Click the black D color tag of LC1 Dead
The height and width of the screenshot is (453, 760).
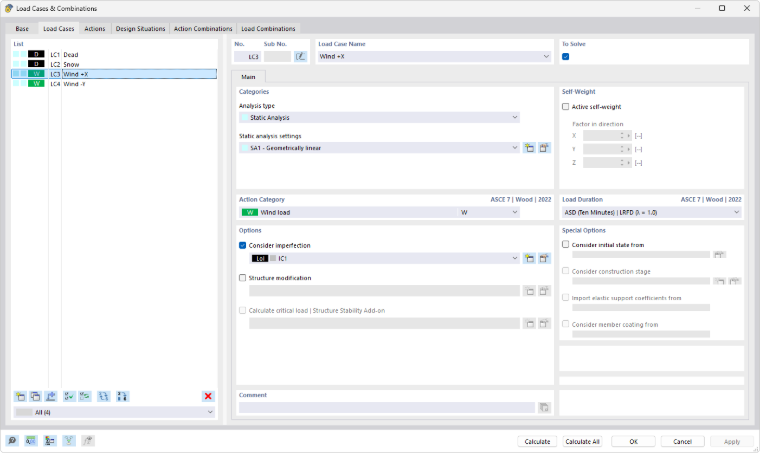(x=36, y=54)
